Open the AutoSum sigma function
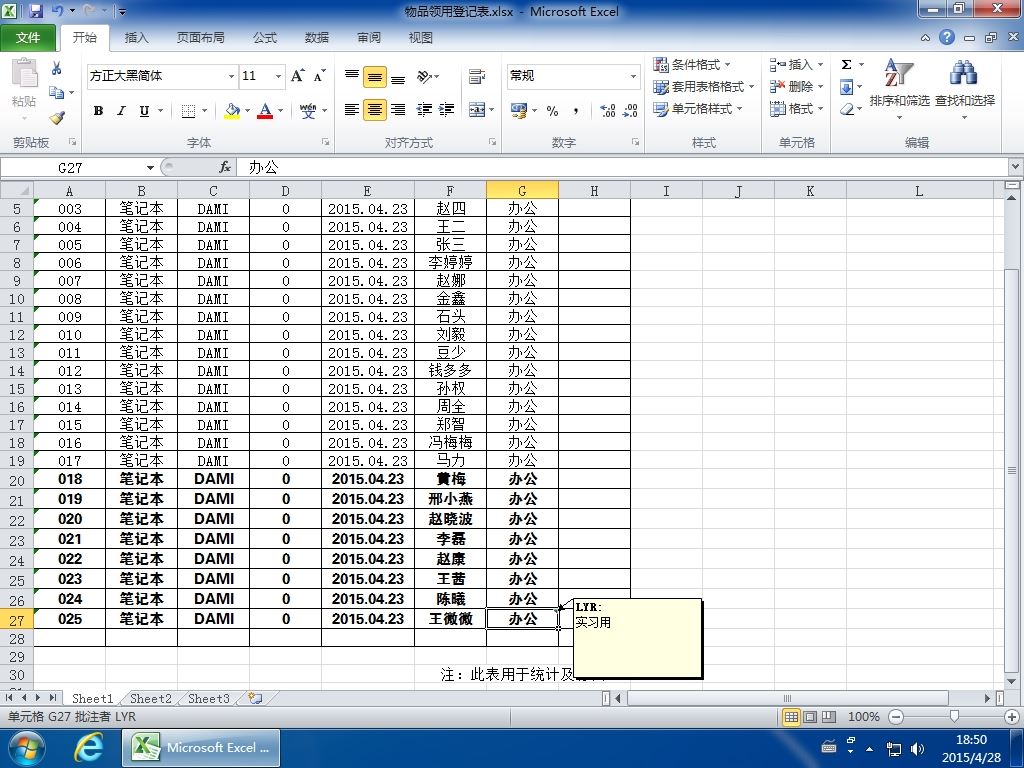 pyautogui.click(x=846, y=64)
